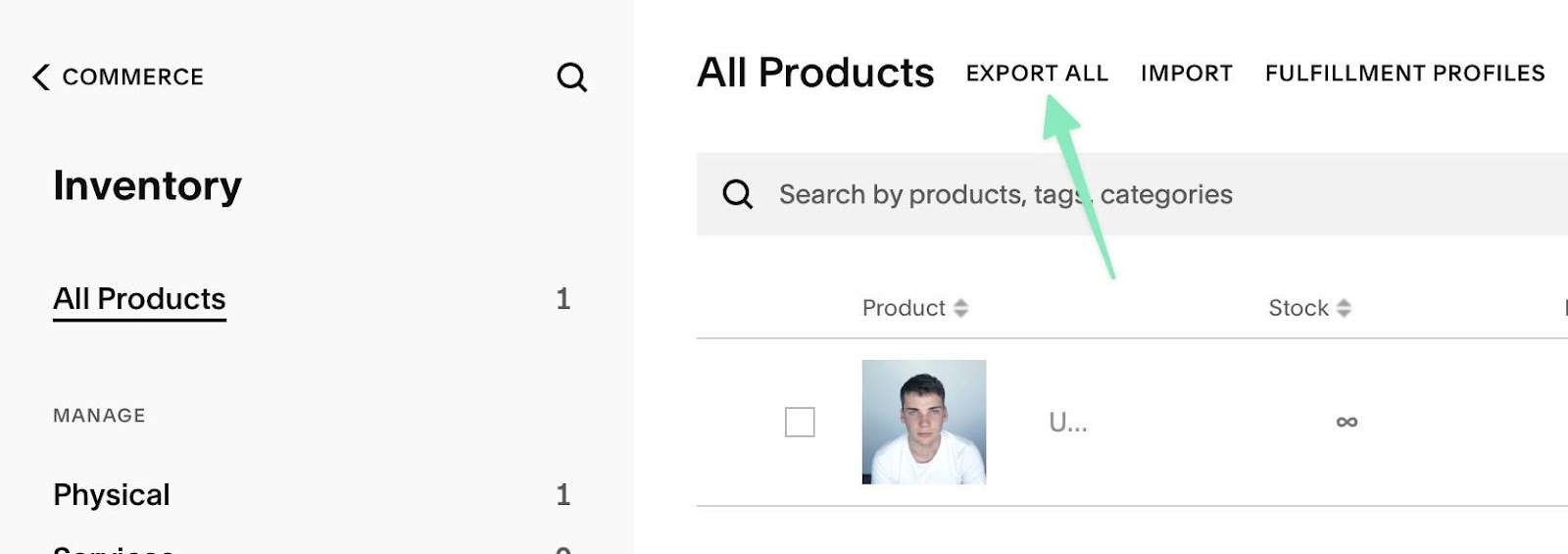1568x554 pixels.
Task: Go back via the COMMERCE label
Action: point(133,77)
